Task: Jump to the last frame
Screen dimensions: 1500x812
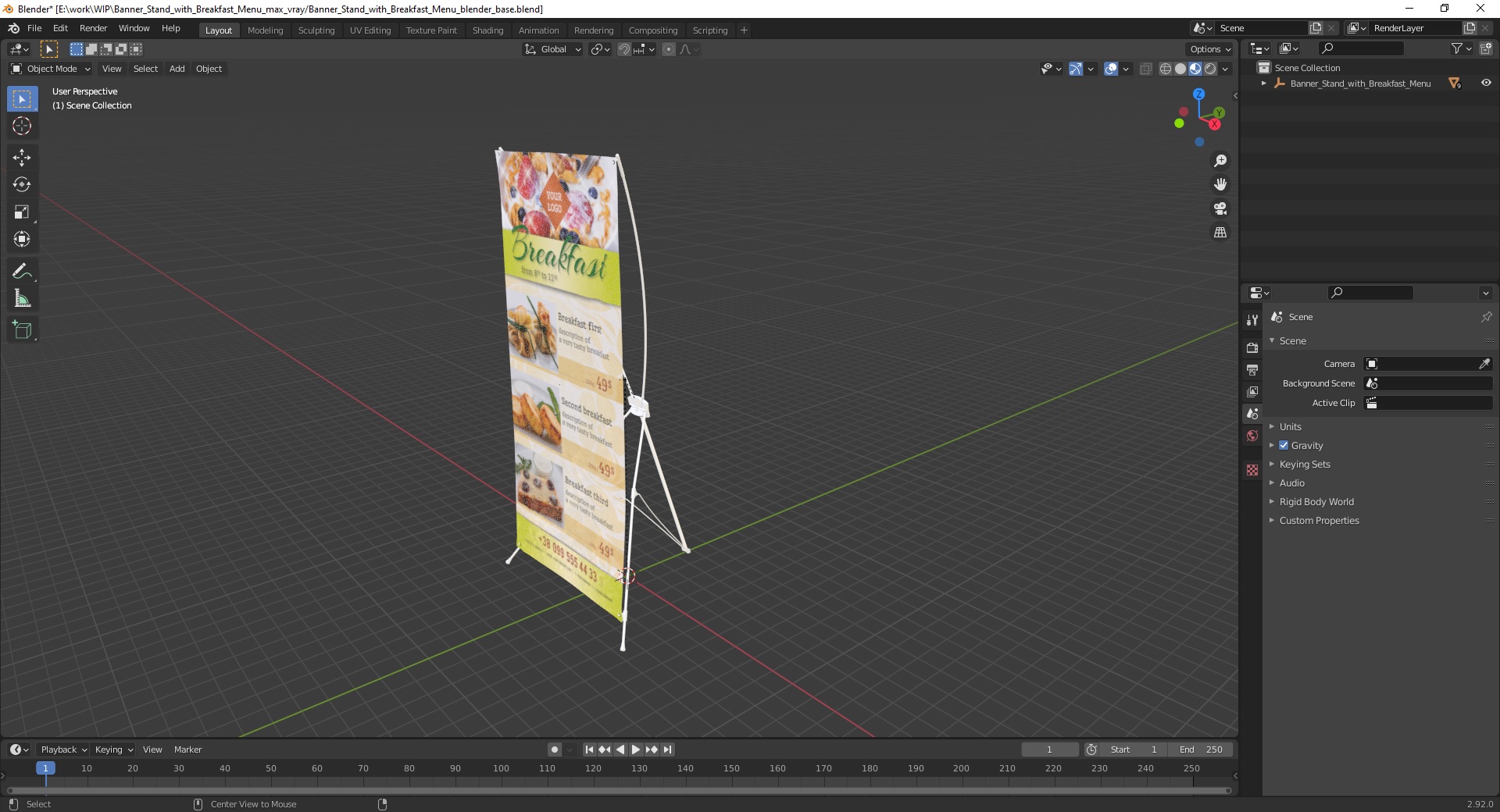Action: point(667,750)
